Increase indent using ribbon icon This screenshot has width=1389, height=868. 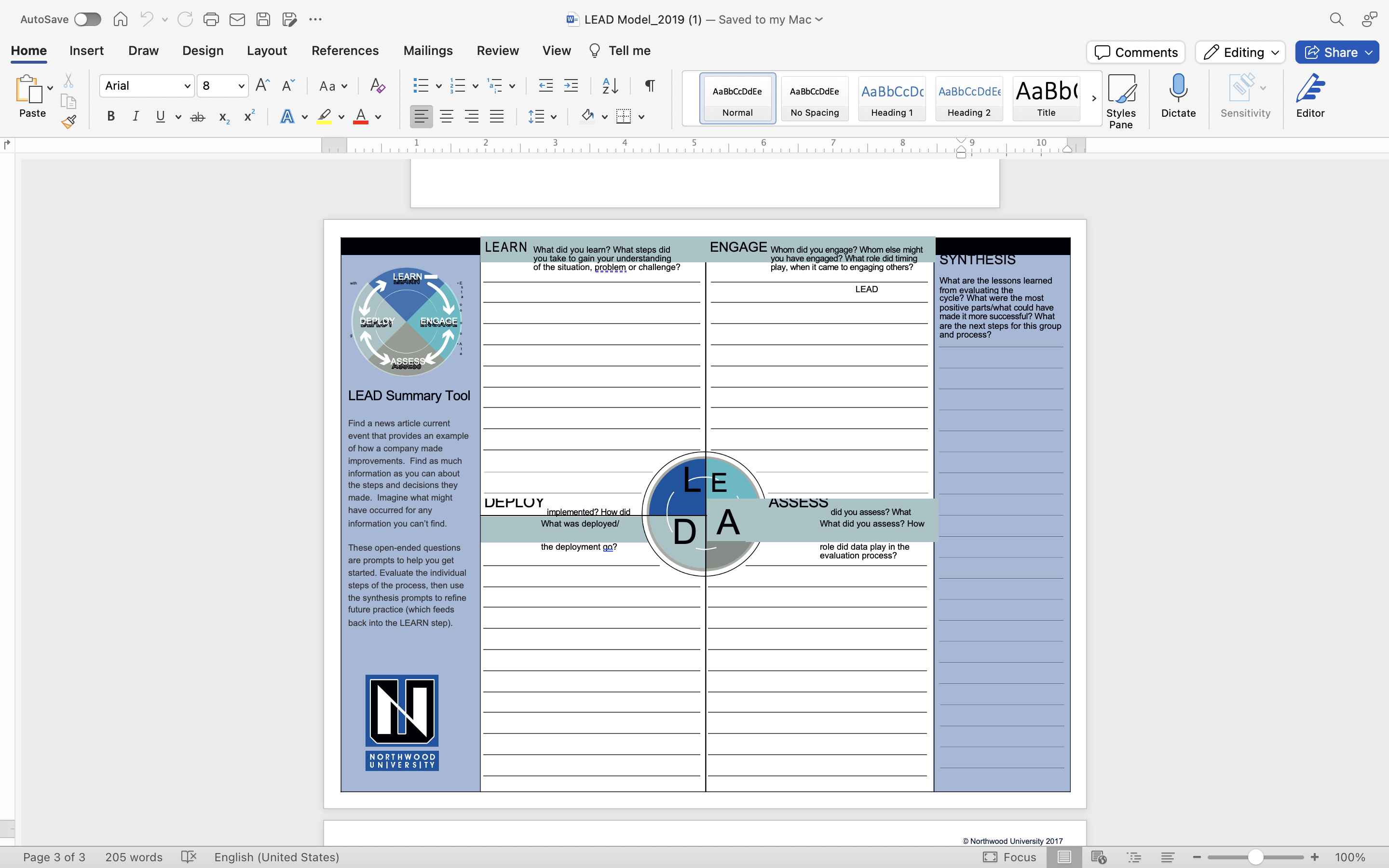tap(571, 86)
